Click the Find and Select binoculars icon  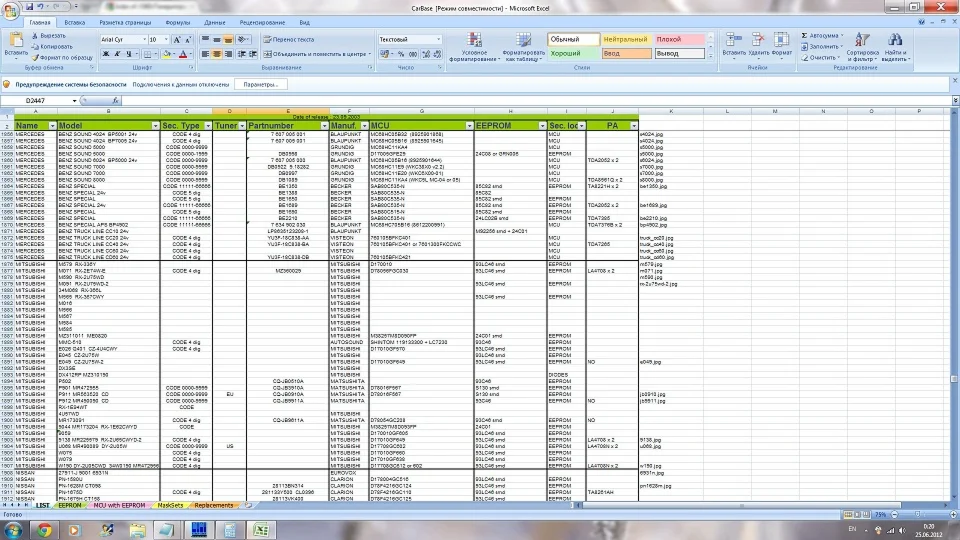(894, 40)
